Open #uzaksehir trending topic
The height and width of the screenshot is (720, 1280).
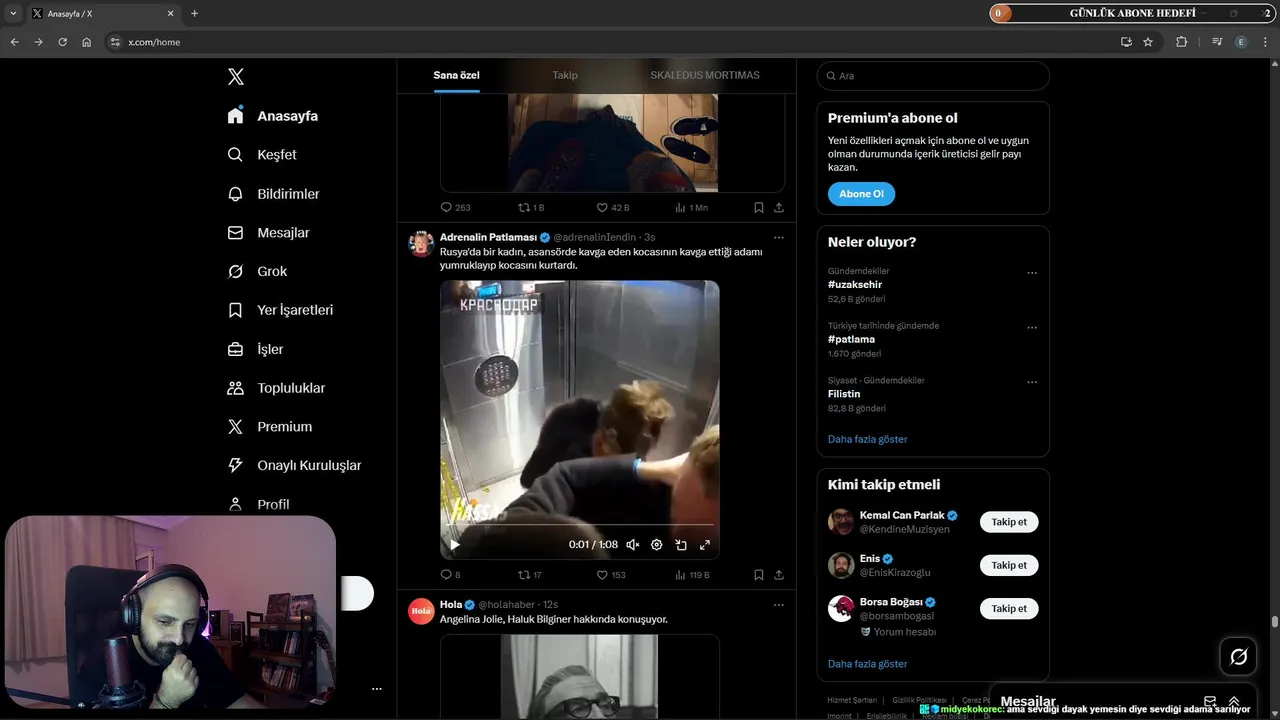coord(855,285)
